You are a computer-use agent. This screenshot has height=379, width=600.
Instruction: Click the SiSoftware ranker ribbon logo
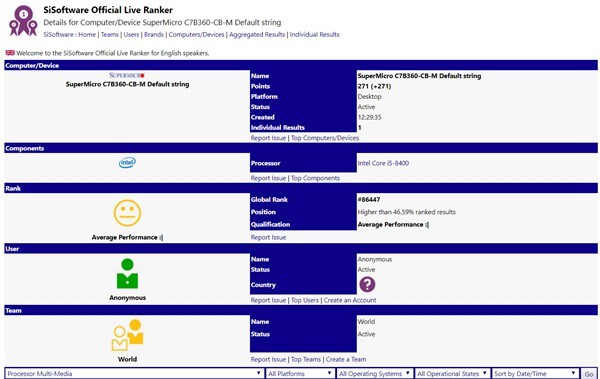click(x=23, y=21)
